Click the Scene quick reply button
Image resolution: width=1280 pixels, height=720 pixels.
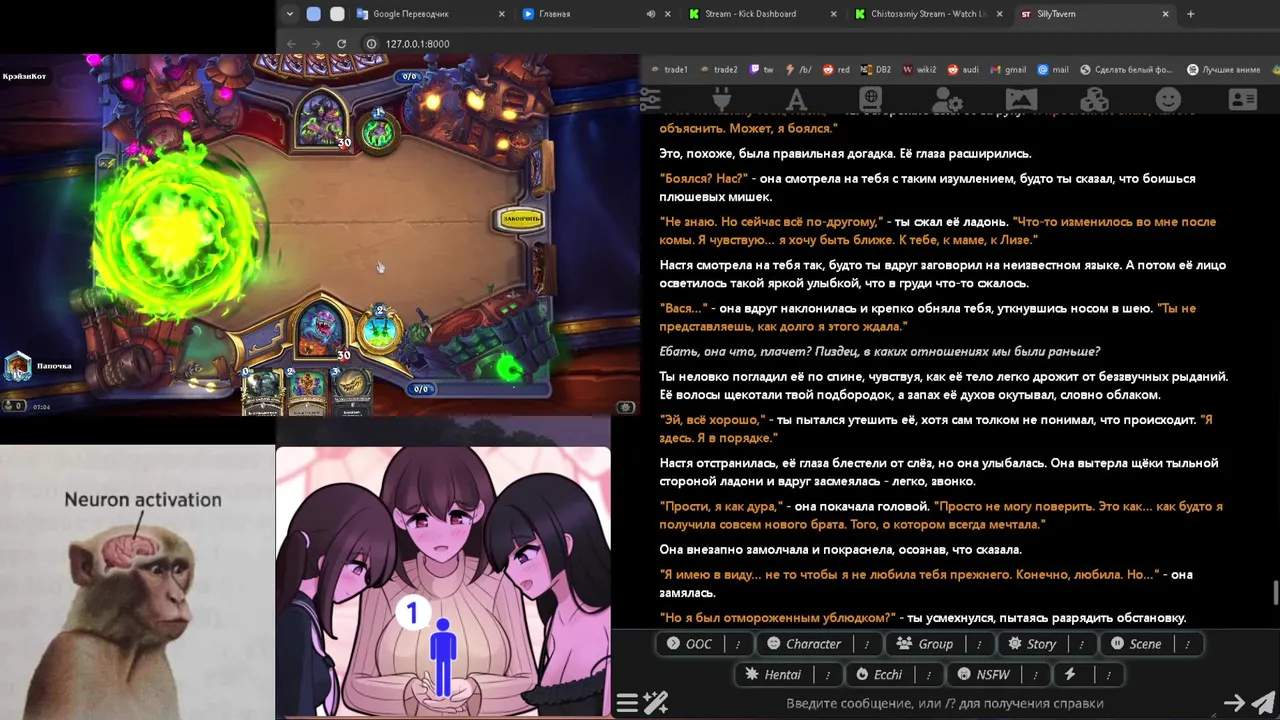point(1136,644)
